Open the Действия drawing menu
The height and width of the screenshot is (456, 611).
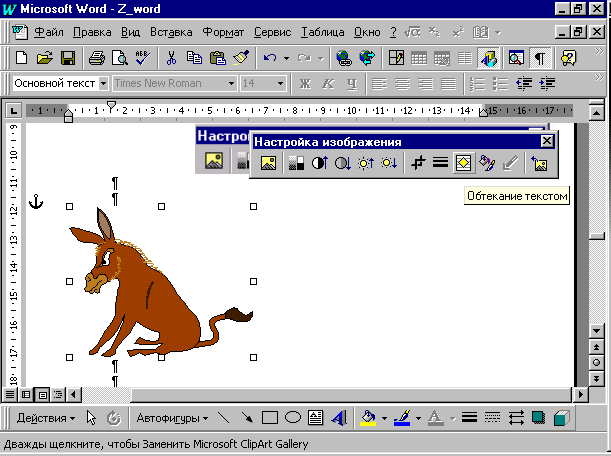pos(46,418)
